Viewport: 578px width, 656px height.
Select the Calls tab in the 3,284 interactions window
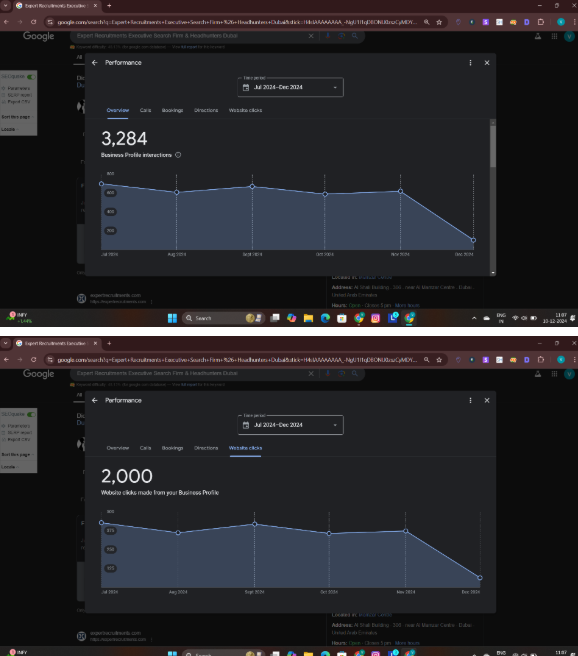point(145,110)
